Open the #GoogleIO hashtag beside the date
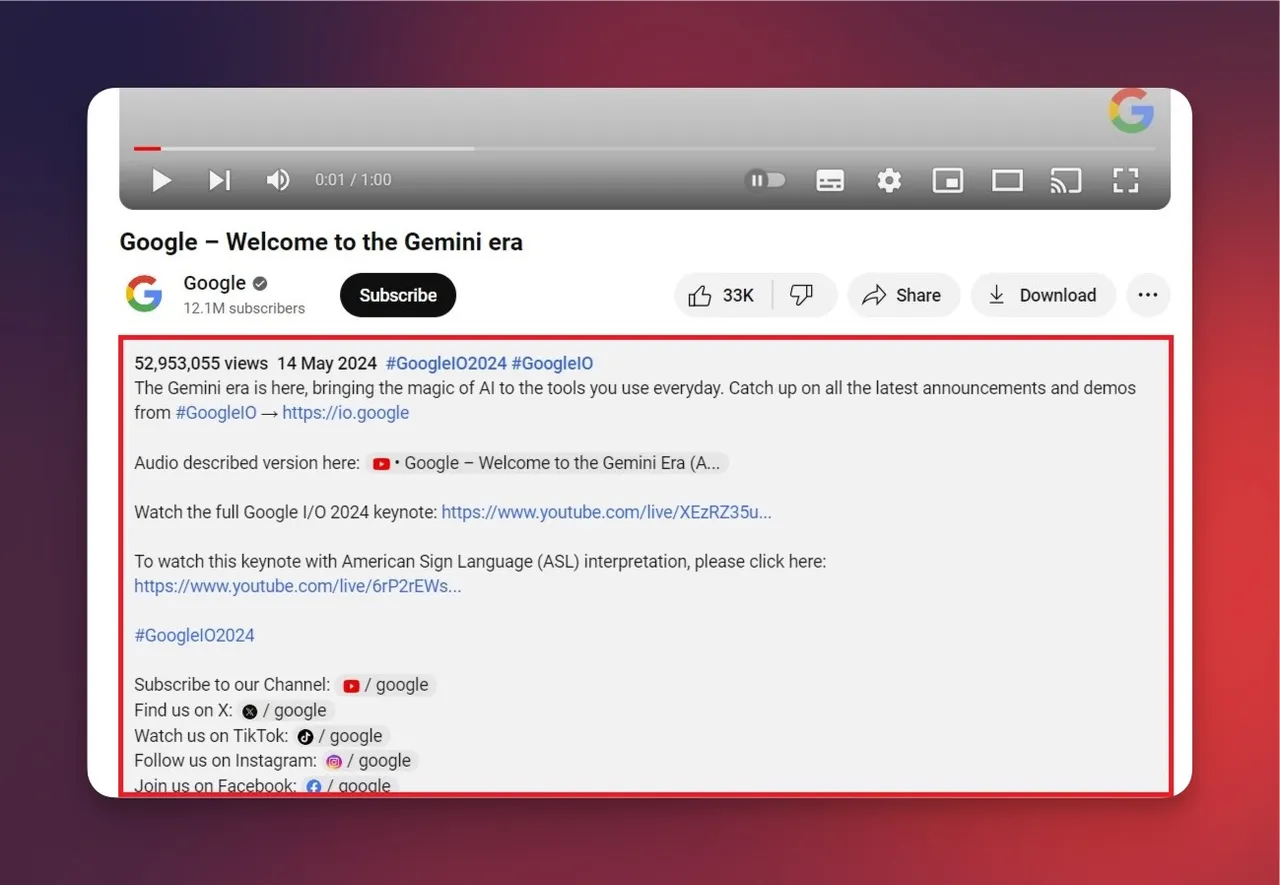The width and height of the screenshot is (1280, 885). [552, 363]
